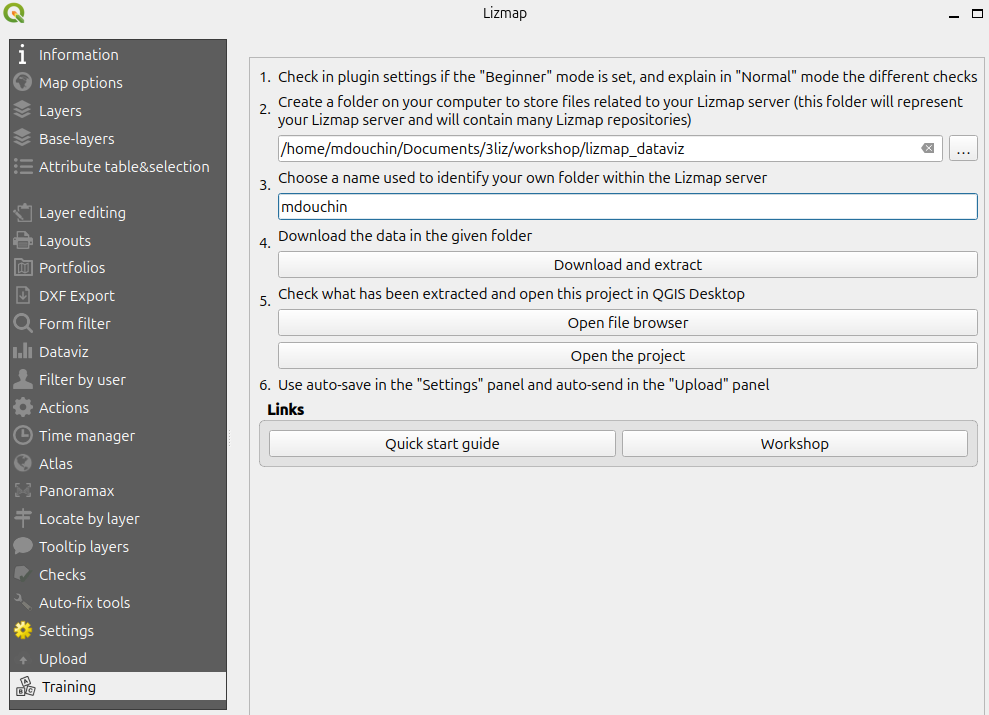
Task: Select the Training entry in sidebar
Action: pos(118,686)
